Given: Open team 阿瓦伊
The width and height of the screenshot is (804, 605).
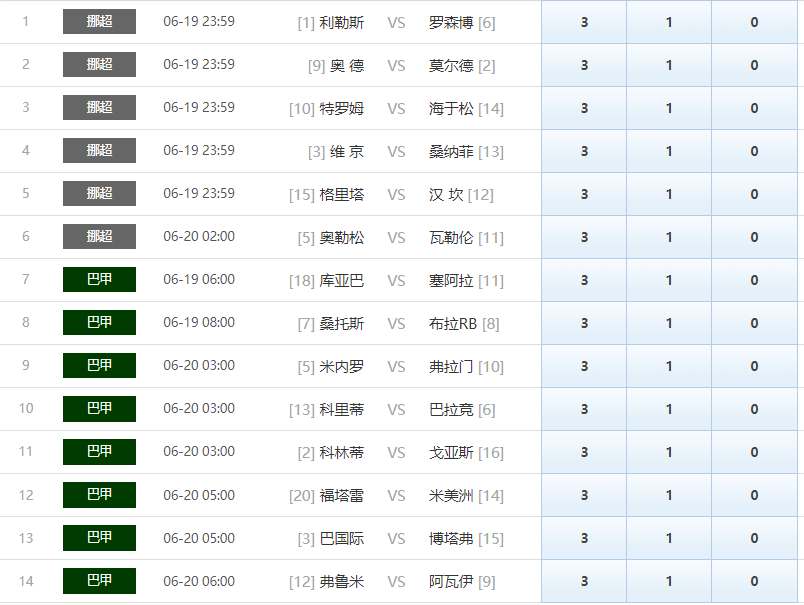Looking at the screenshot, I should [x=451, y=582].
